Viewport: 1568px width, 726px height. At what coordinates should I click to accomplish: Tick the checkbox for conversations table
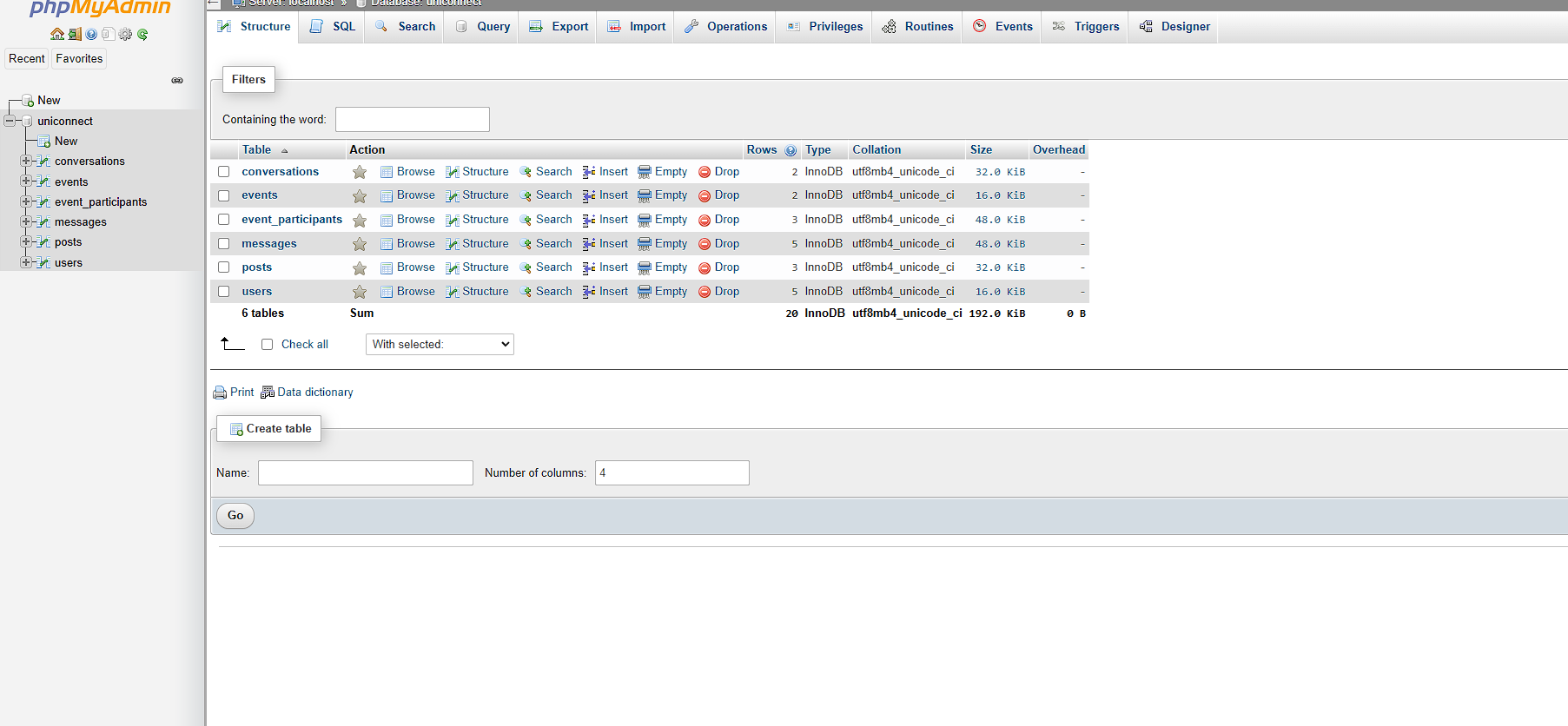coord(224,172)
